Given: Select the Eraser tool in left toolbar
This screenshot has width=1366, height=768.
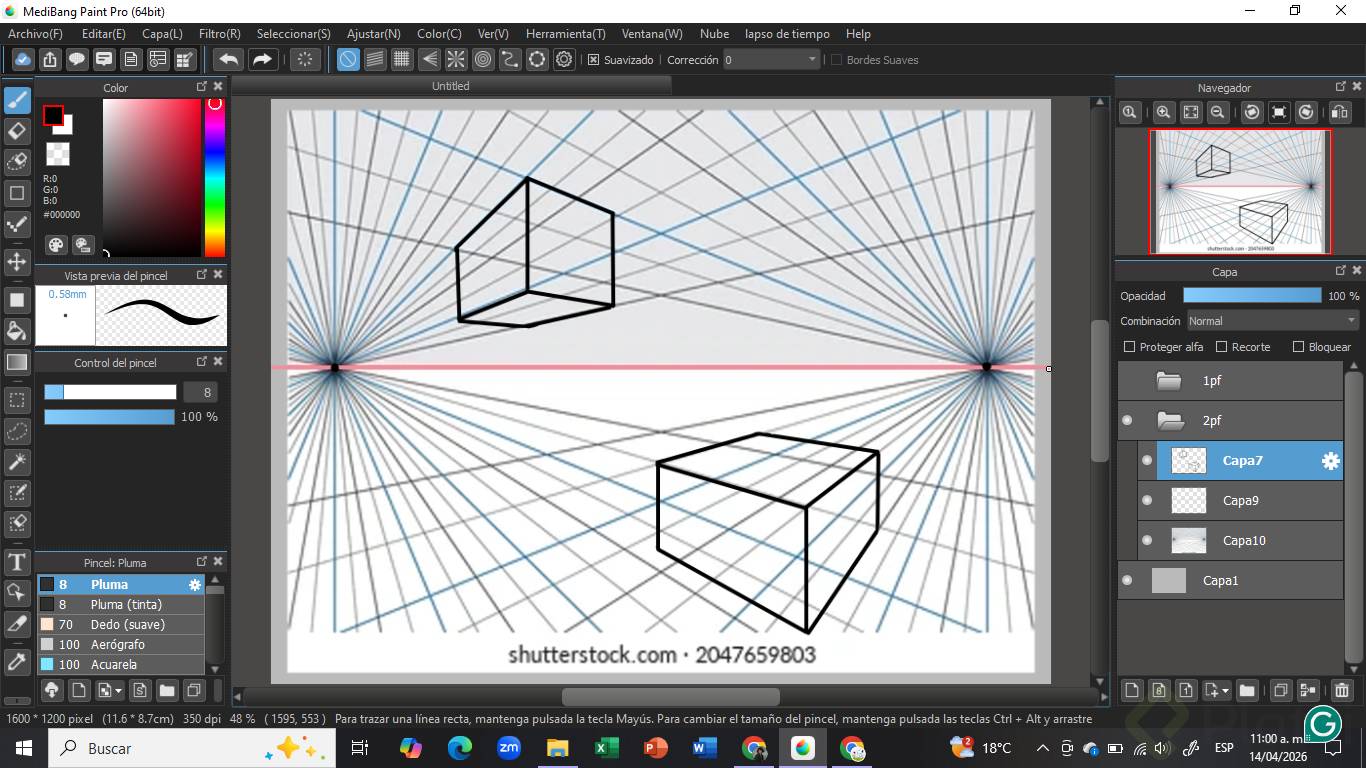Looking at the screenshot, I should (17, 131).
